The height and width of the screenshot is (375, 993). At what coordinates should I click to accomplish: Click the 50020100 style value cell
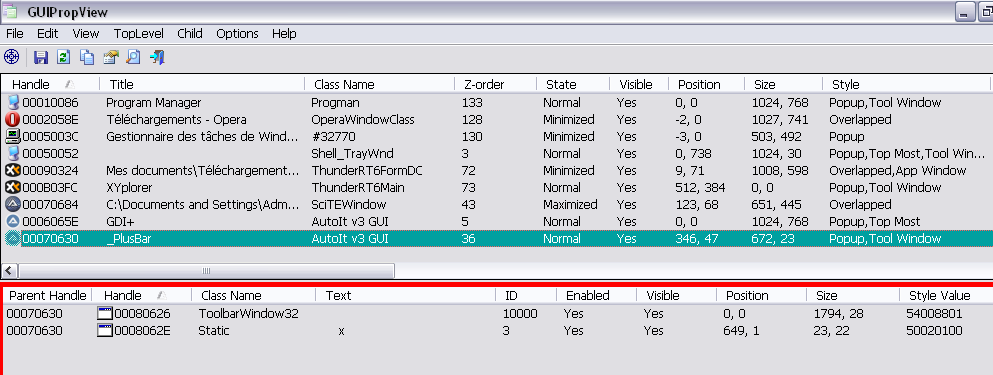[x=934, y=330]
